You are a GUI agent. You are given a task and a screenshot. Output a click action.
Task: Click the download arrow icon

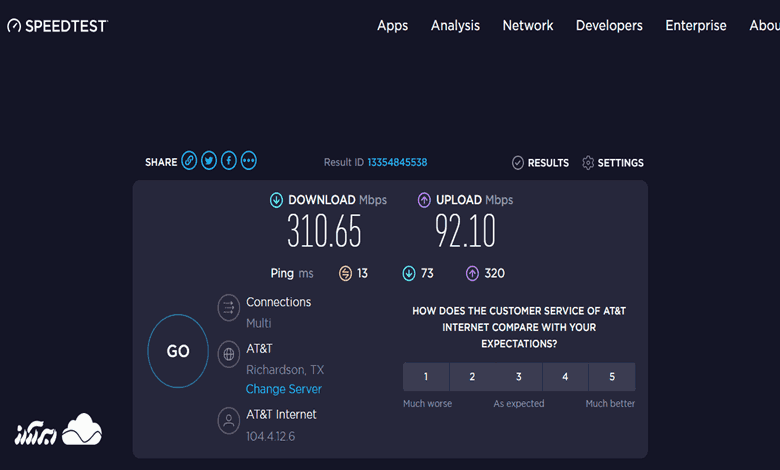276,200
